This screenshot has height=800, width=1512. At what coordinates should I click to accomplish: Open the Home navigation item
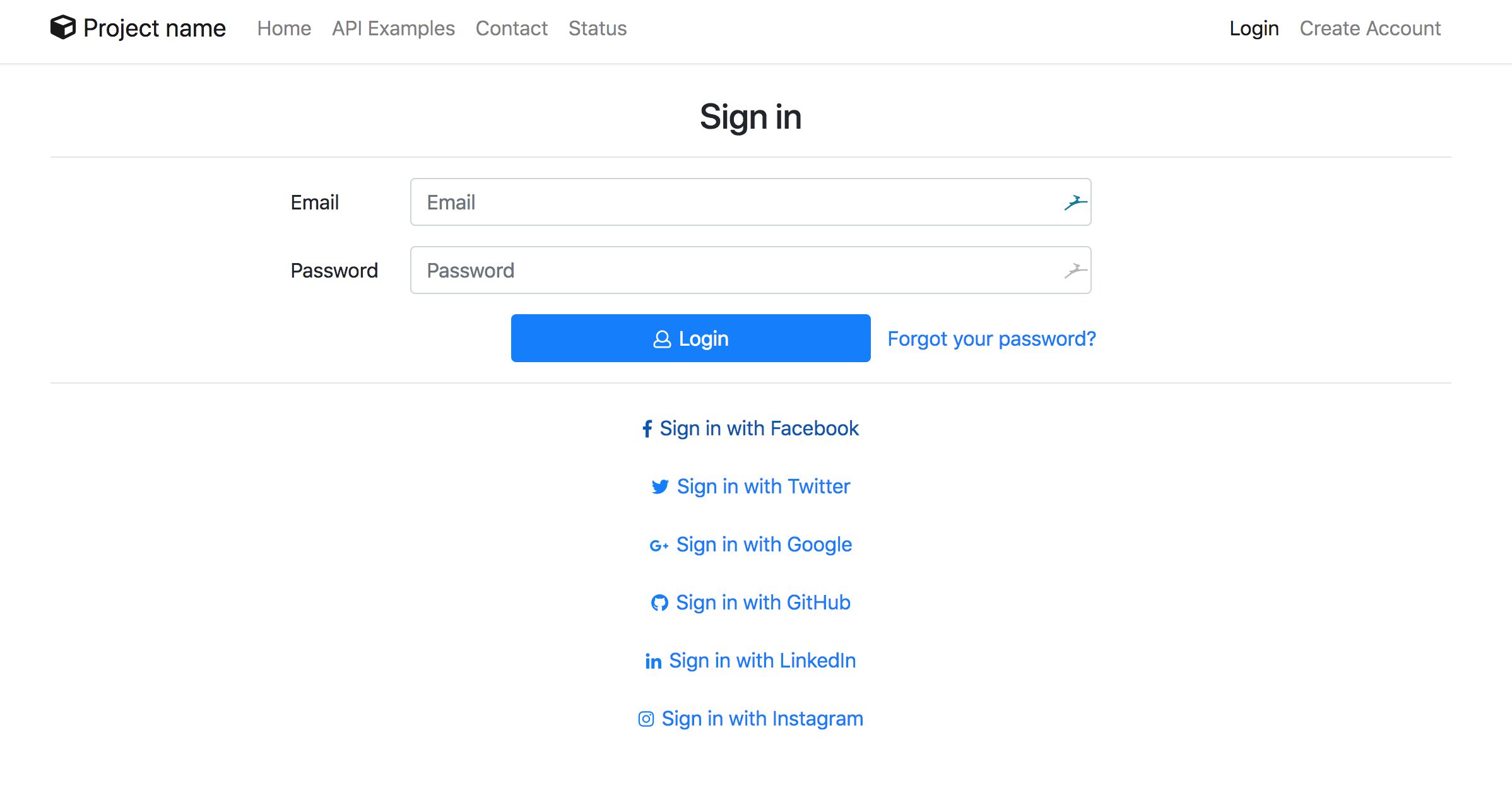click(x=284, y=28)
